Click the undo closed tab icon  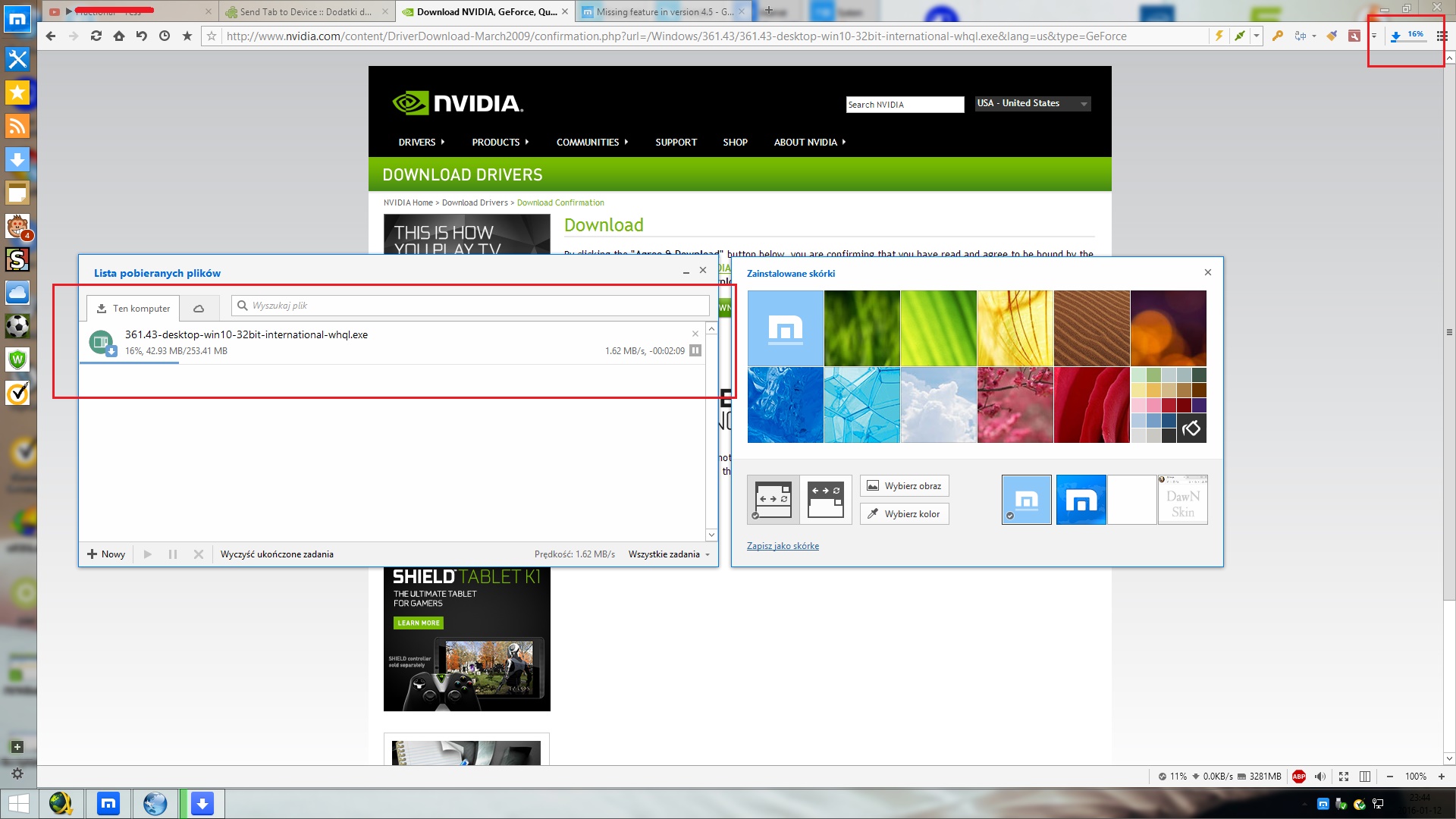point(142,36)
